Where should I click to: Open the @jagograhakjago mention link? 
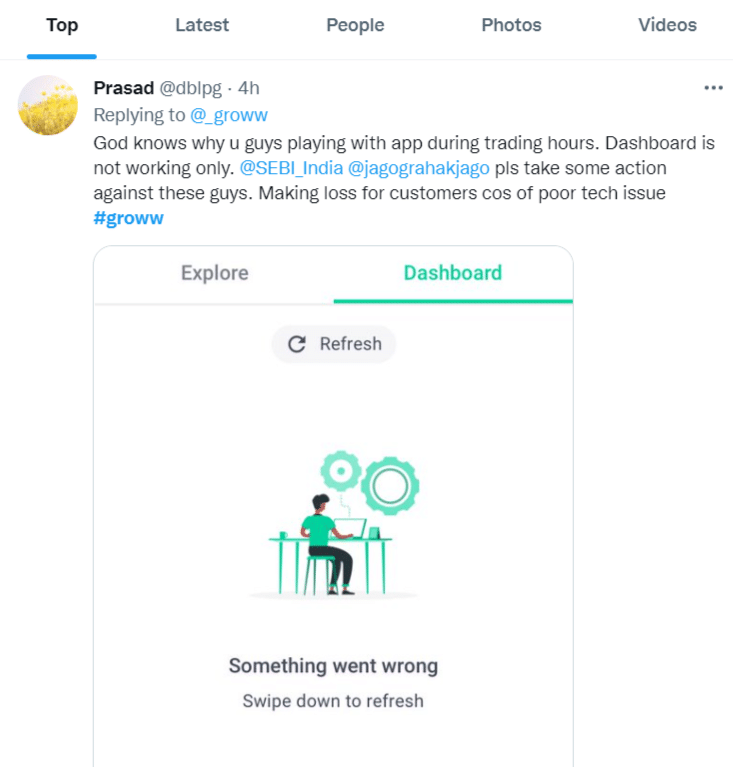(x=418, y=167)
